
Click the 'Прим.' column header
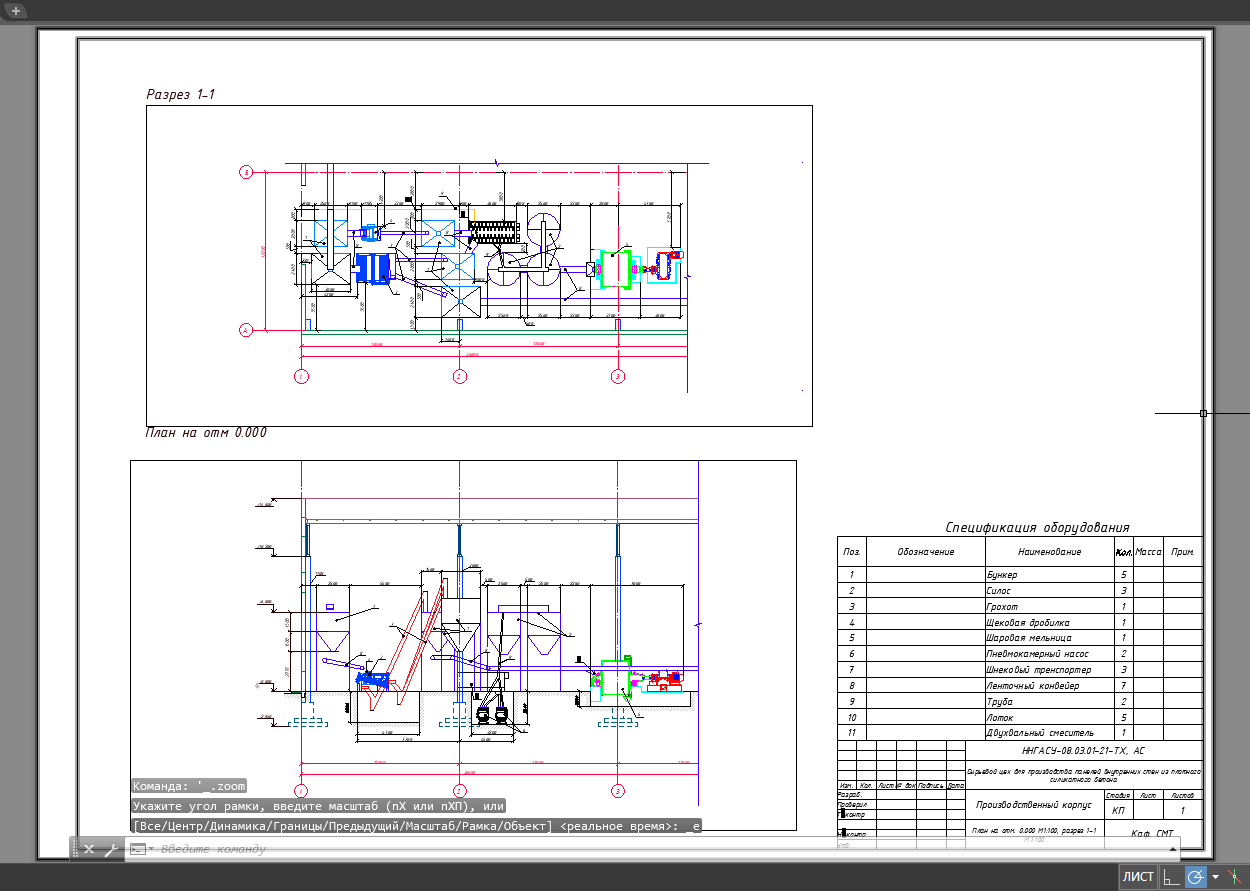tap(1183, 551)
